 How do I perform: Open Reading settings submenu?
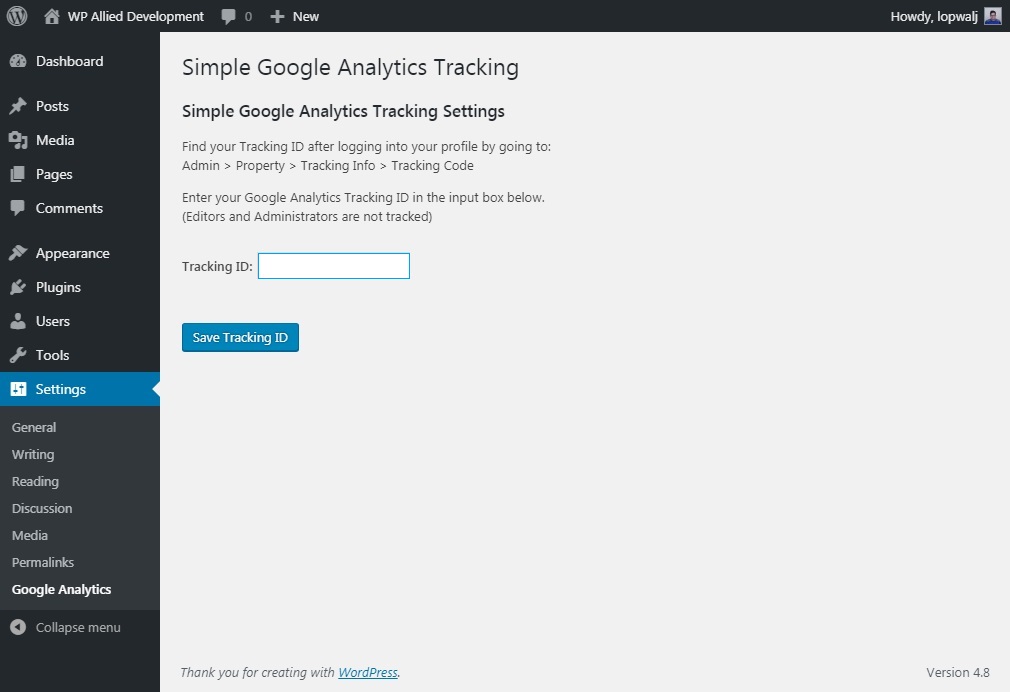click(35, 481)
